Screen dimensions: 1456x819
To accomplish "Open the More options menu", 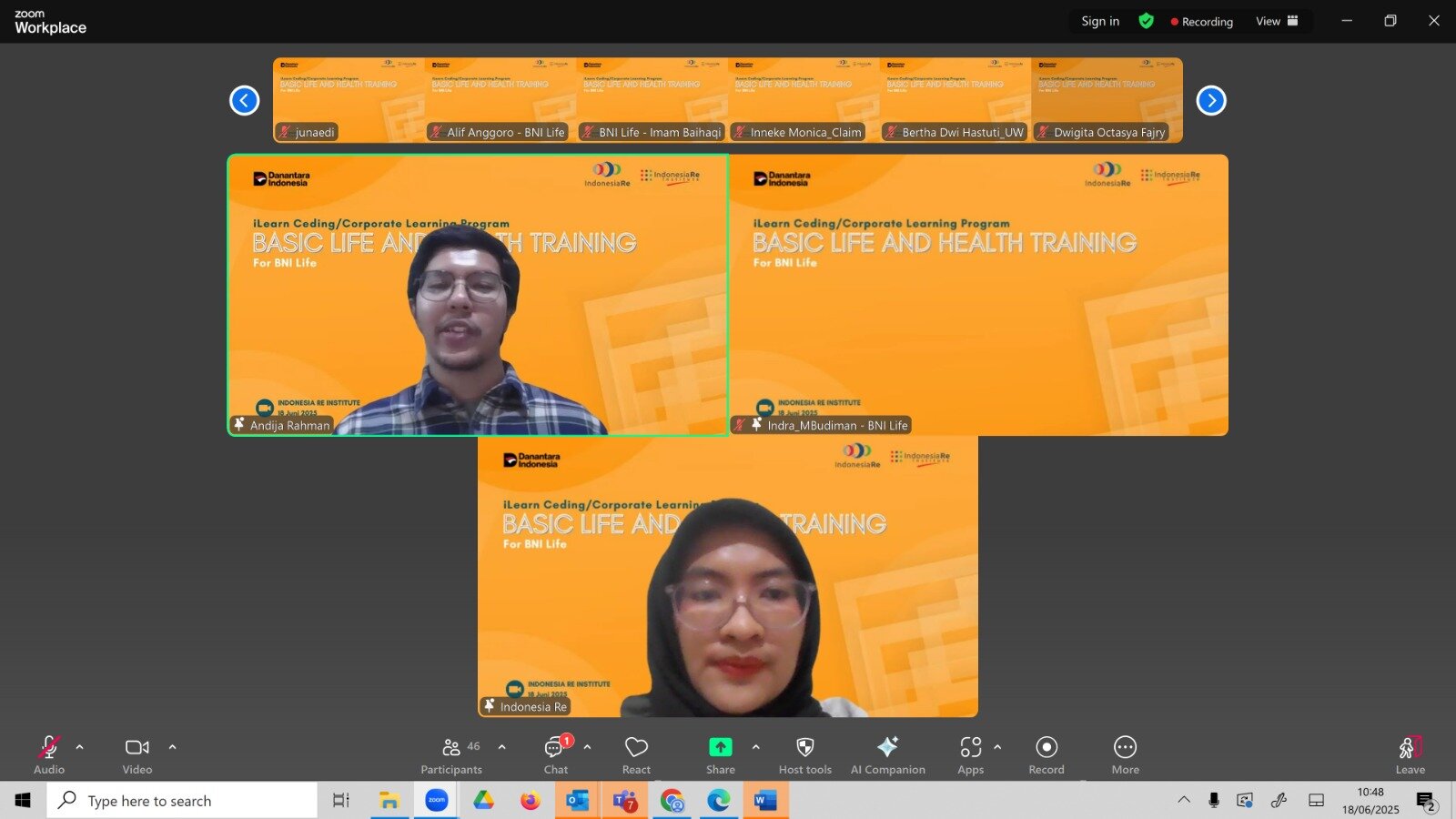I will click(1126, 755).
